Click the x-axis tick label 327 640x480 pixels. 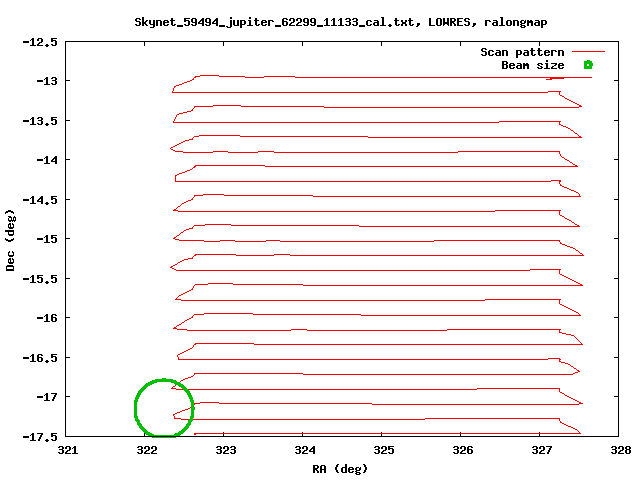click(542, 450)
